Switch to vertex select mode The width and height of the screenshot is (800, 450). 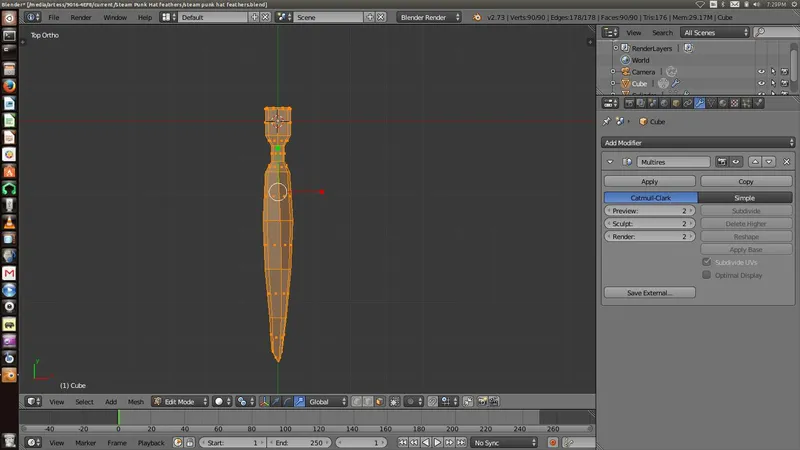point(356,402)
